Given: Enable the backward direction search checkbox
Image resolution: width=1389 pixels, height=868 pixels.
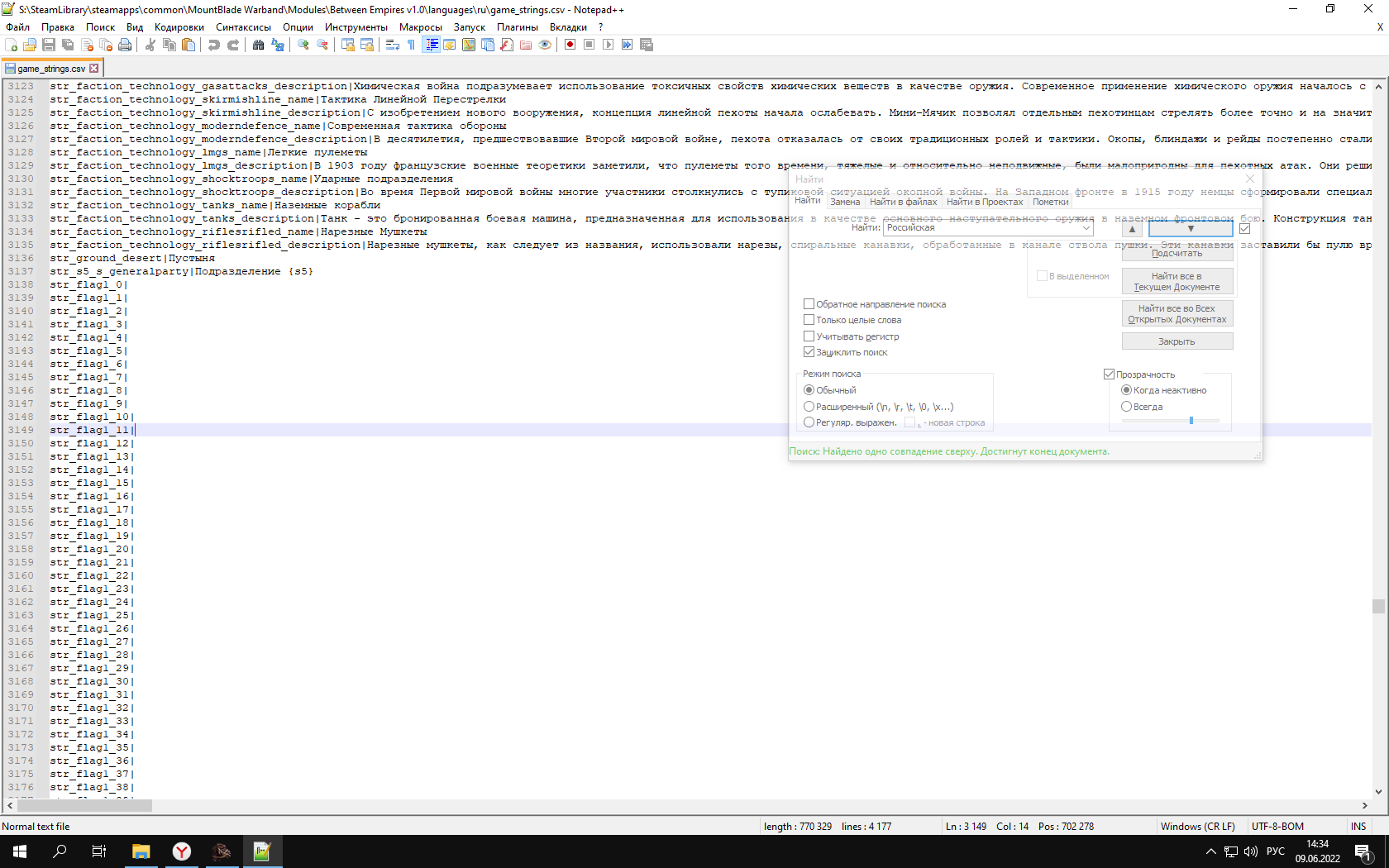Looking at the screenshot, I should (809, 304).
